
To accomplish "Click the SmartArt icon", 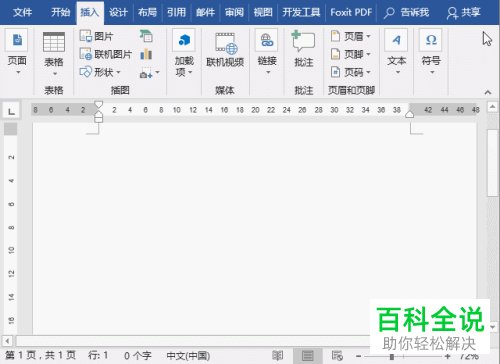I will 146,36.
